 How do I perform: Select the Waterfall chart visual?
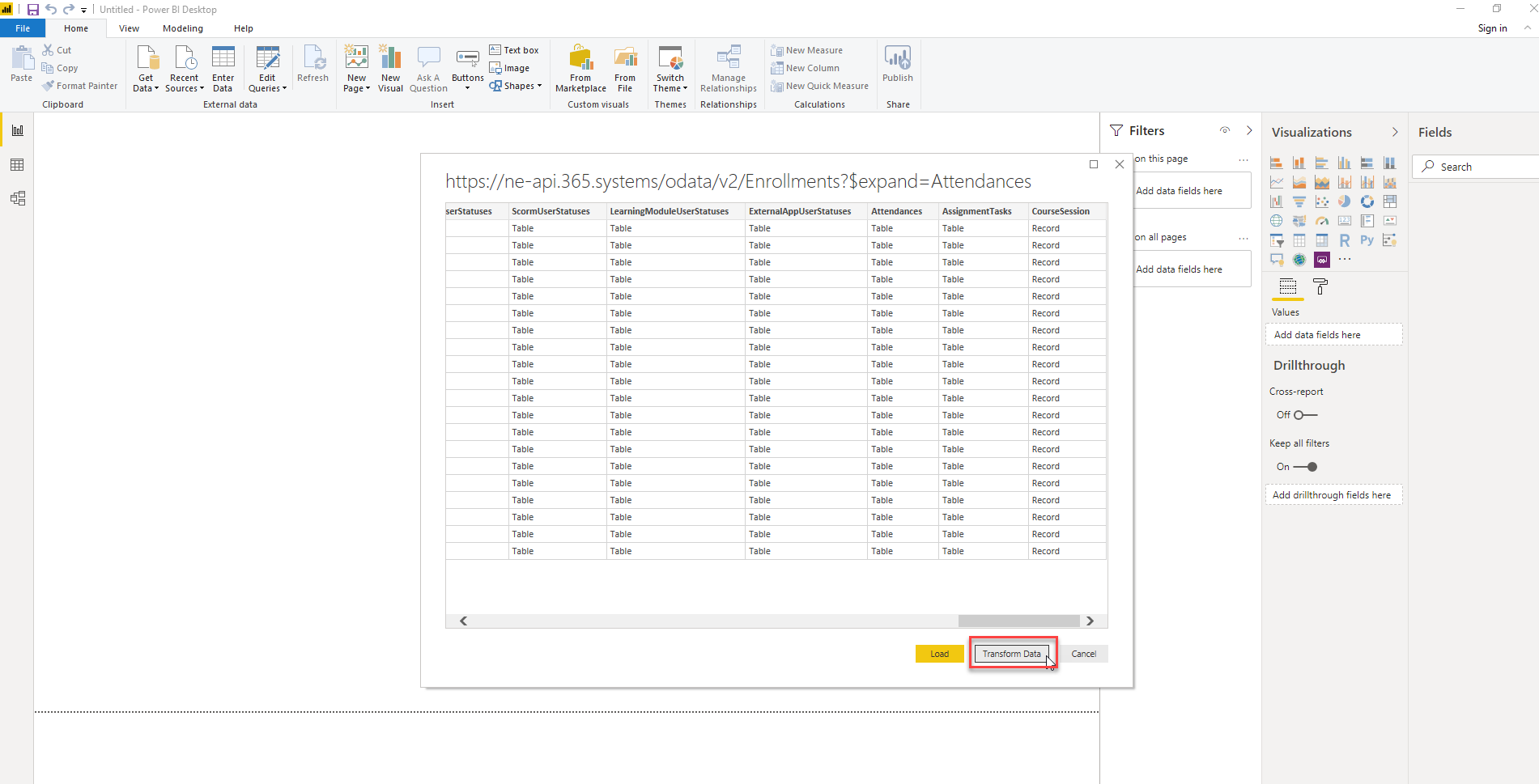point(1277,201)
